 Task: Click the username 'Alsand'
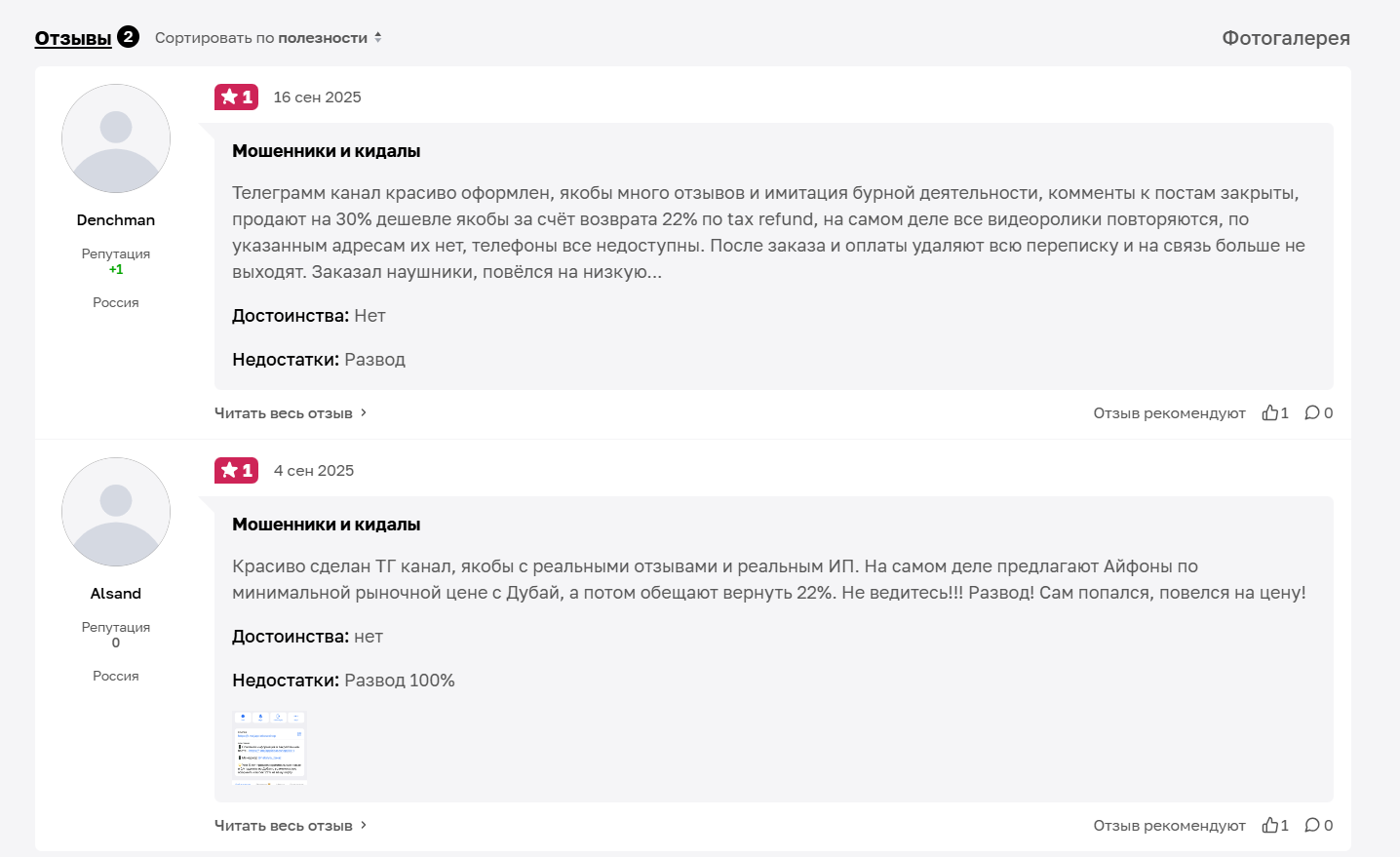116,593
